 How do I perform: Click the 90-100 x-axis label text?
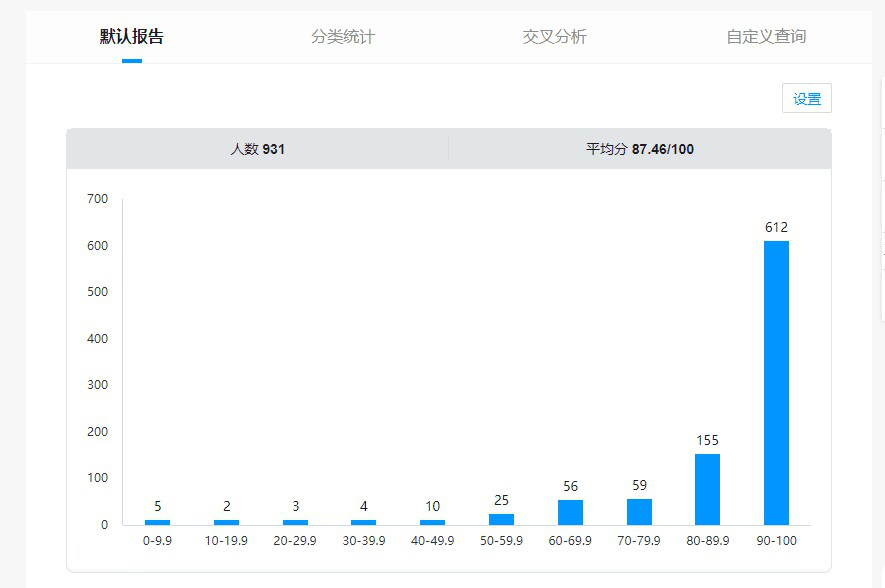tap(776, 541)
